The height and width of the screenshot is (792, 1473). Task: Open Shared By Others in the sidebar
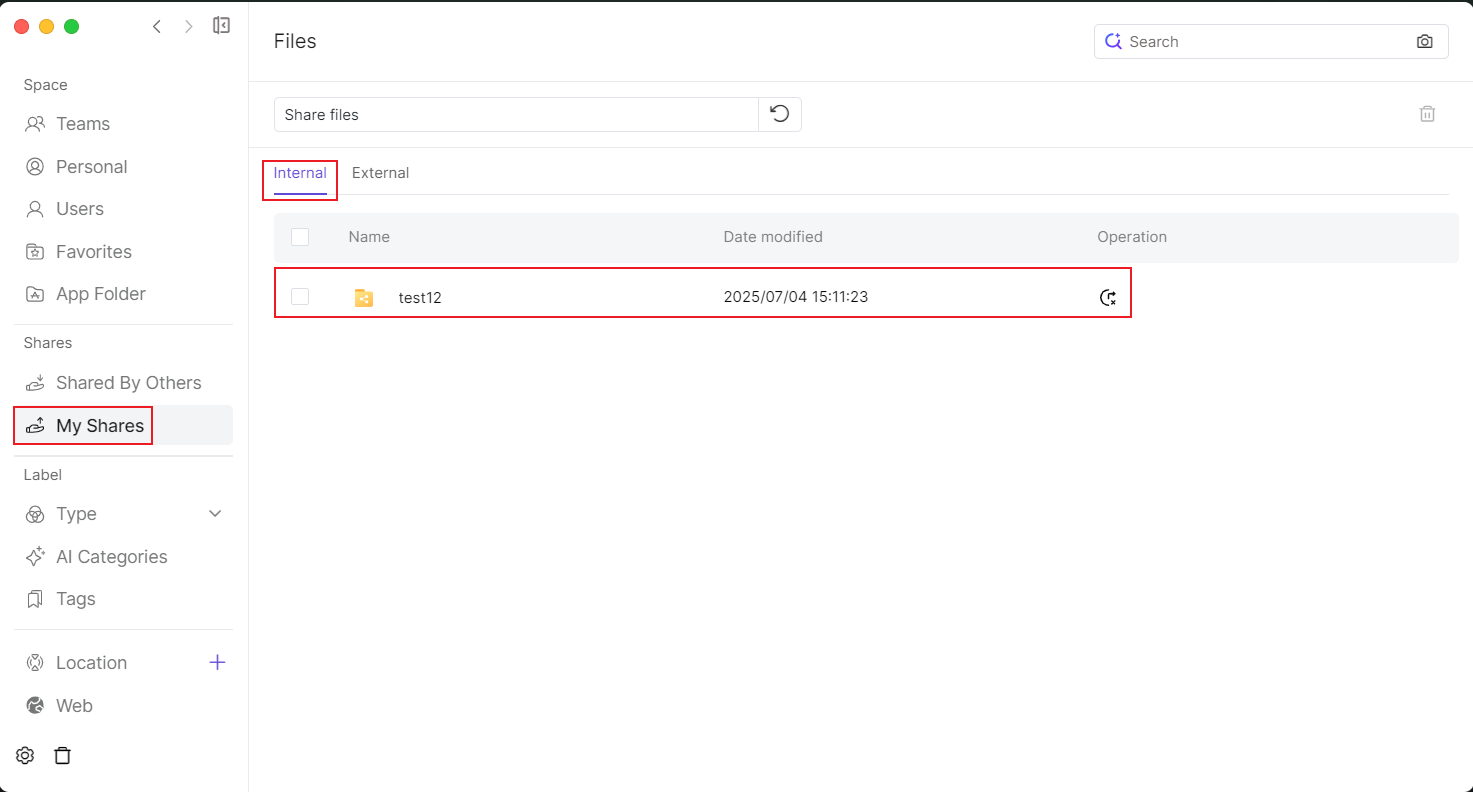(x=128, y=383)
